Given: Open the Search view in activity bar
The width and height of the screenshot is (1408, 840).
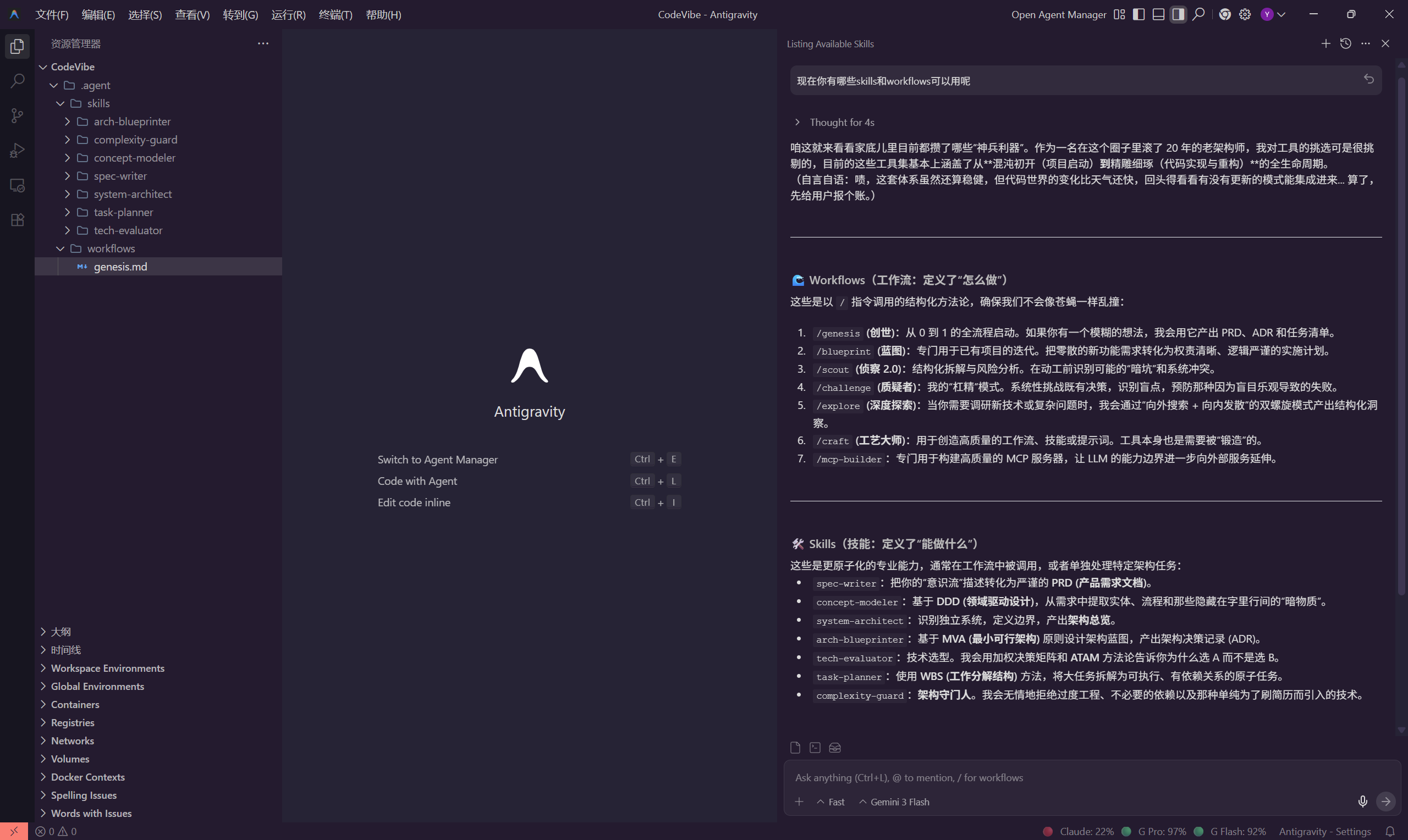Looking at the screenshot, I should (x=17, y=80).
